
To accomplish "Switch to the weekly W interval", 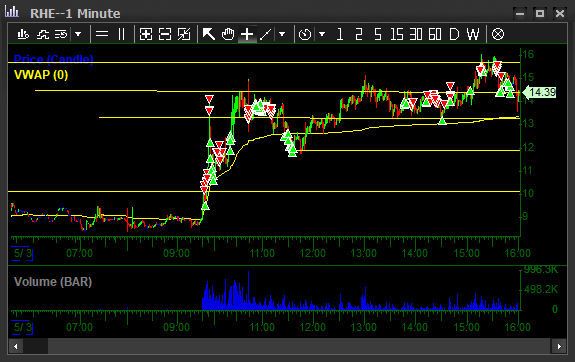I will 473,34.
